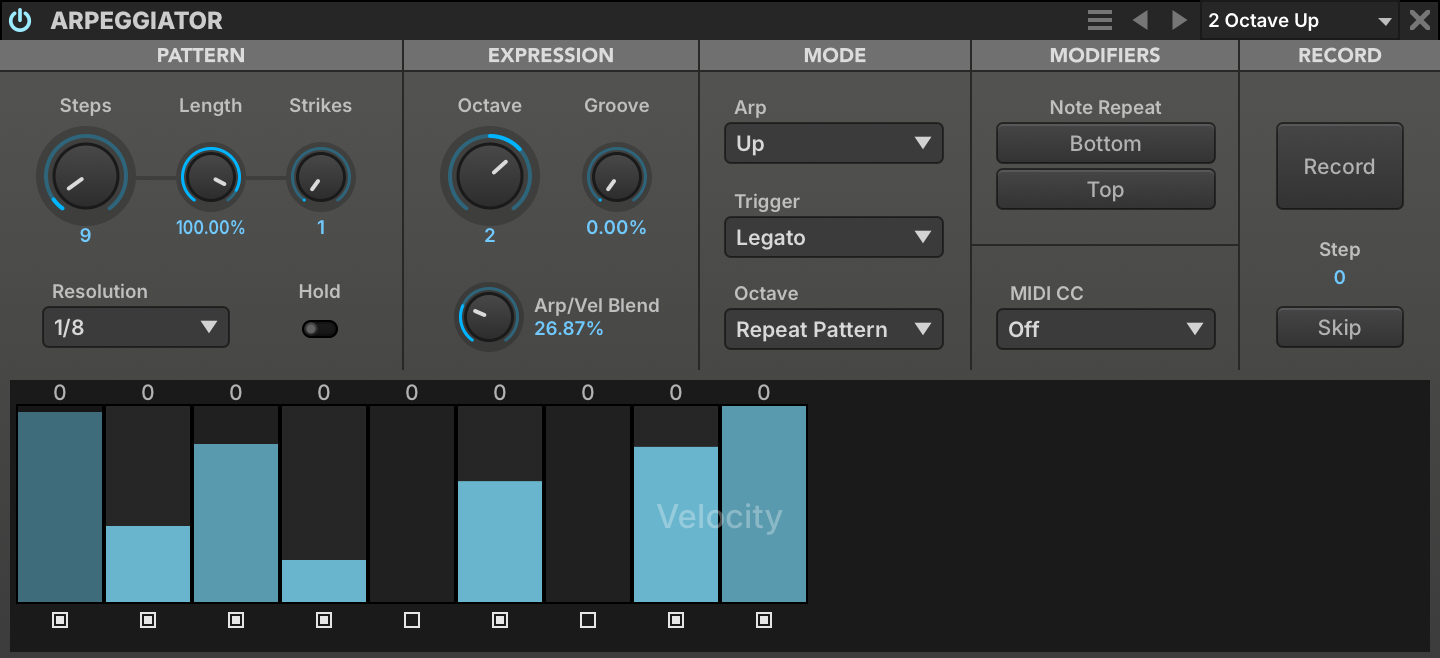The height and width of the screenshot is (658, 1440).
Task: Click the empty step 5 velocity column
Action: click(412, 504)
